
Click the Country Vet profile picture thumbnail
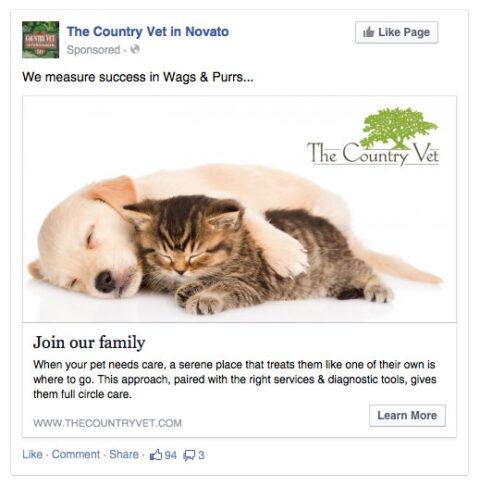[x=40, y=40]
